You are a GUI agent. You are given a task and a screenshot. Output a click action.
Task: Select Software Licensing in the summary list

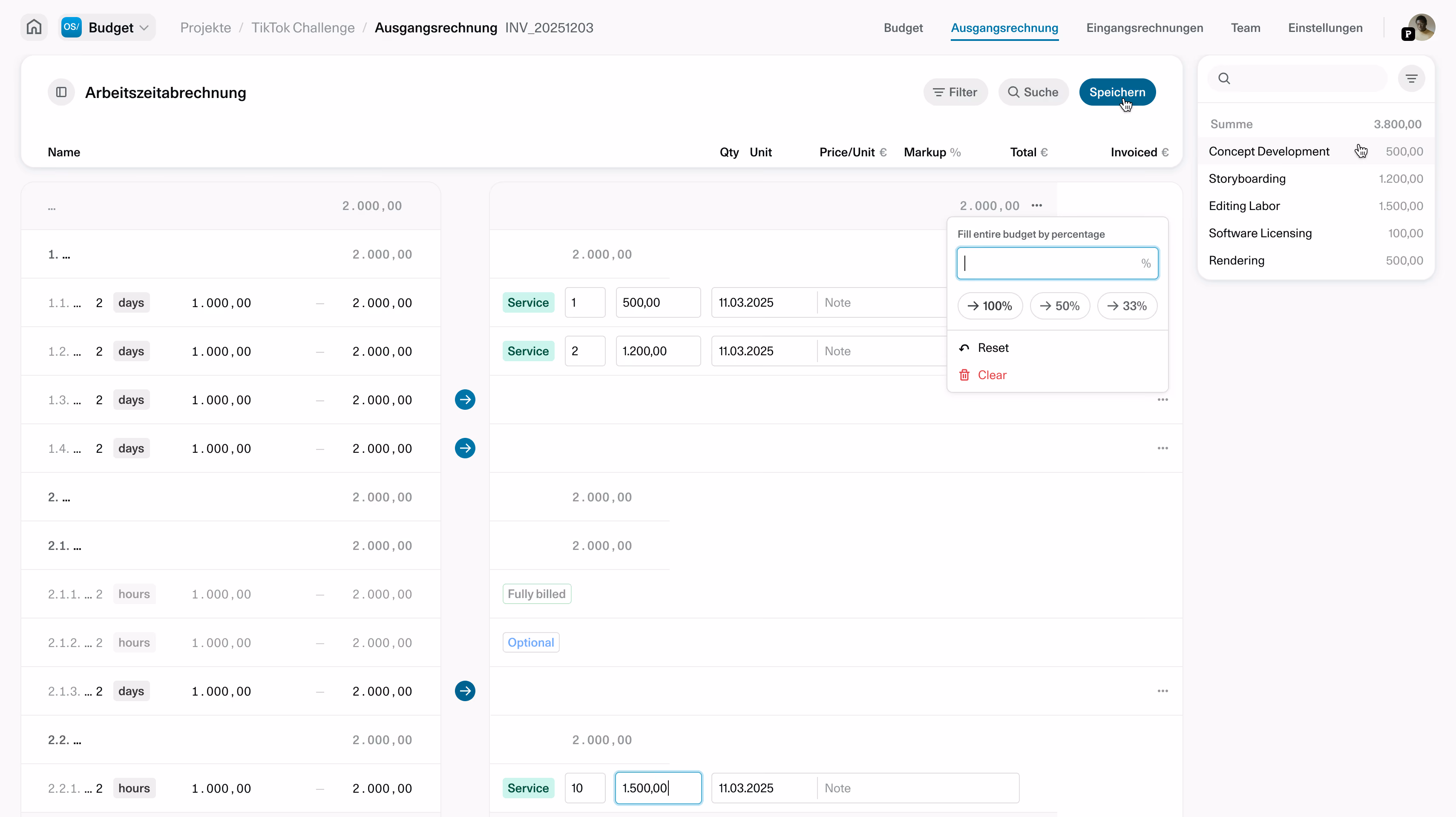1315,233
